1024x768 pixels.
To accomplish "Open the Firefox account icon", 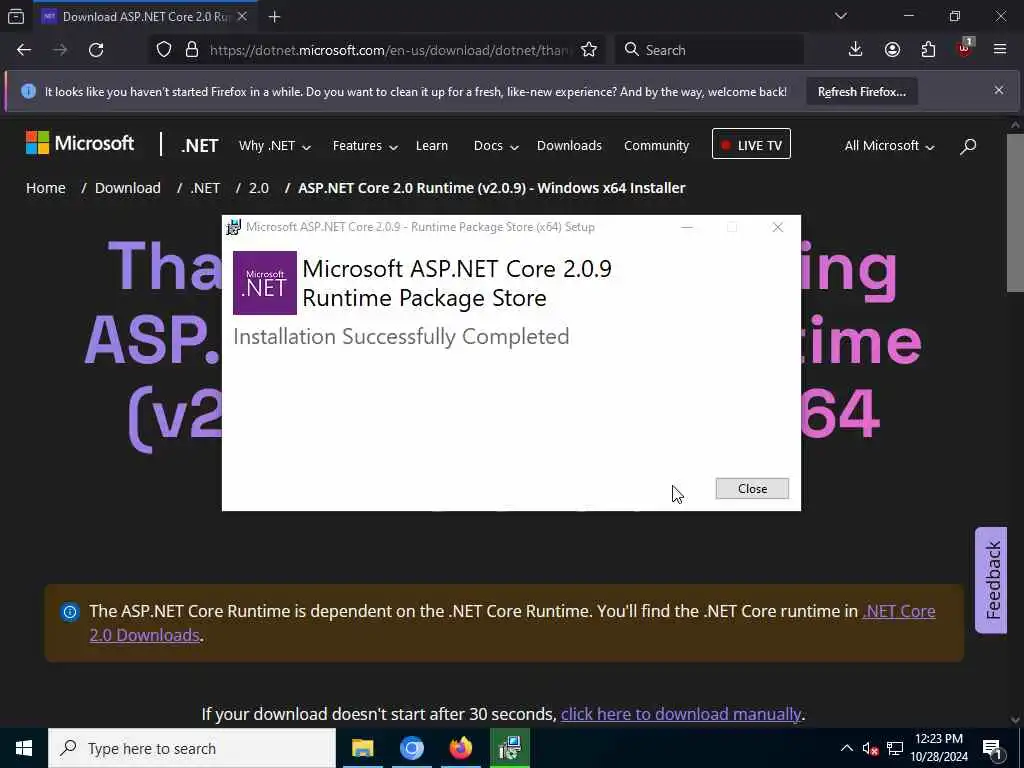I will [x=892, y=50].
